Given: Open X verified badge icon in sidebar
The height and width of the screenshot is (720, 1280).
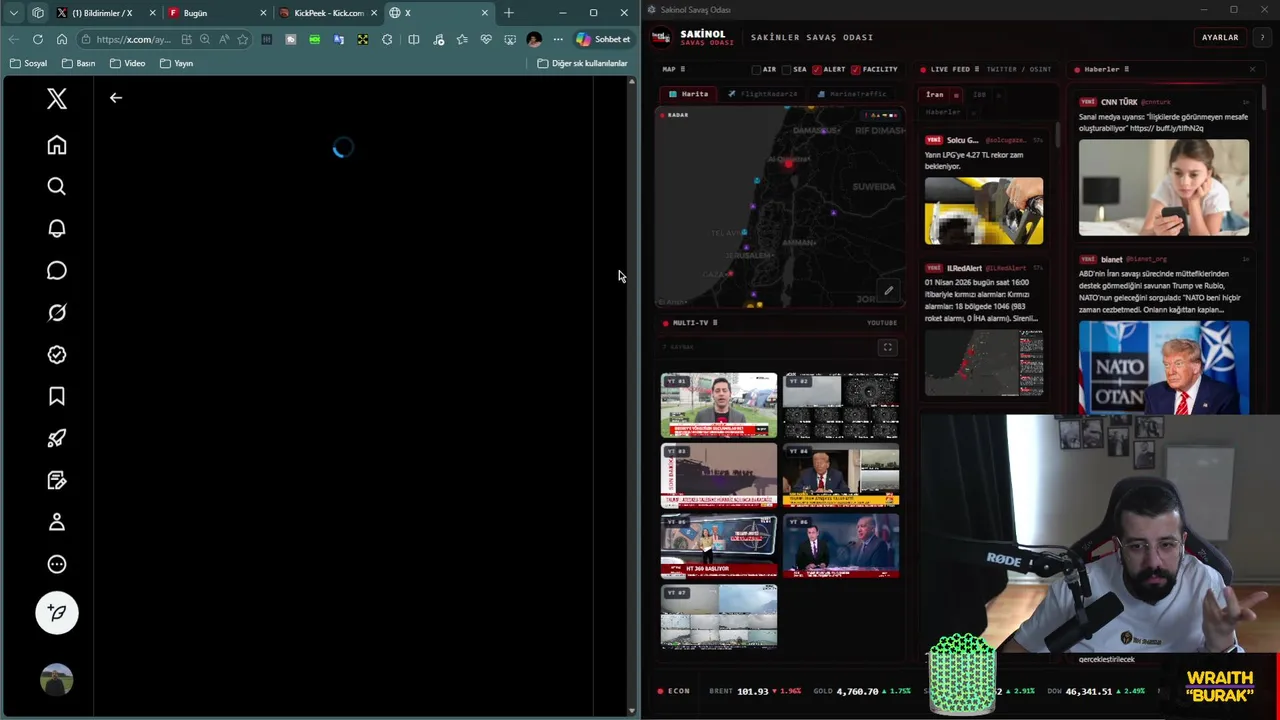Looking at the screenshot, I should (57, 355).
